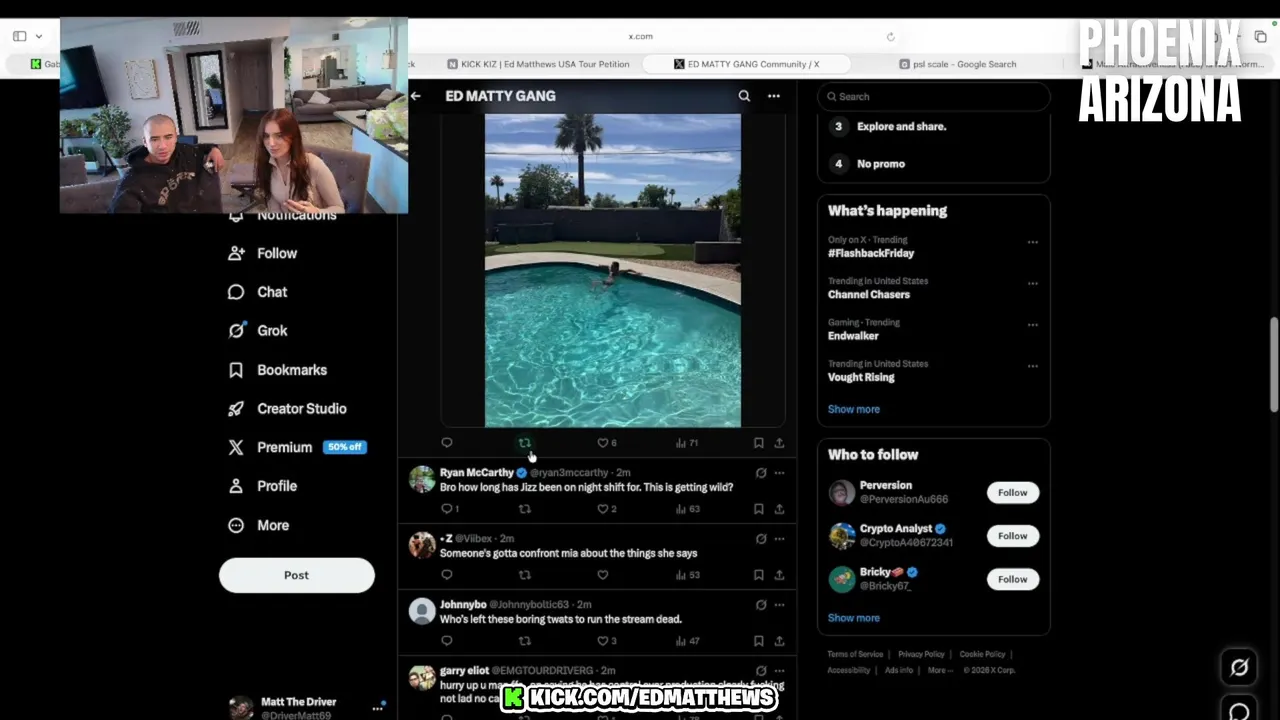
Task: Open Grok icon on the Z post
Action: click(761, 539)
